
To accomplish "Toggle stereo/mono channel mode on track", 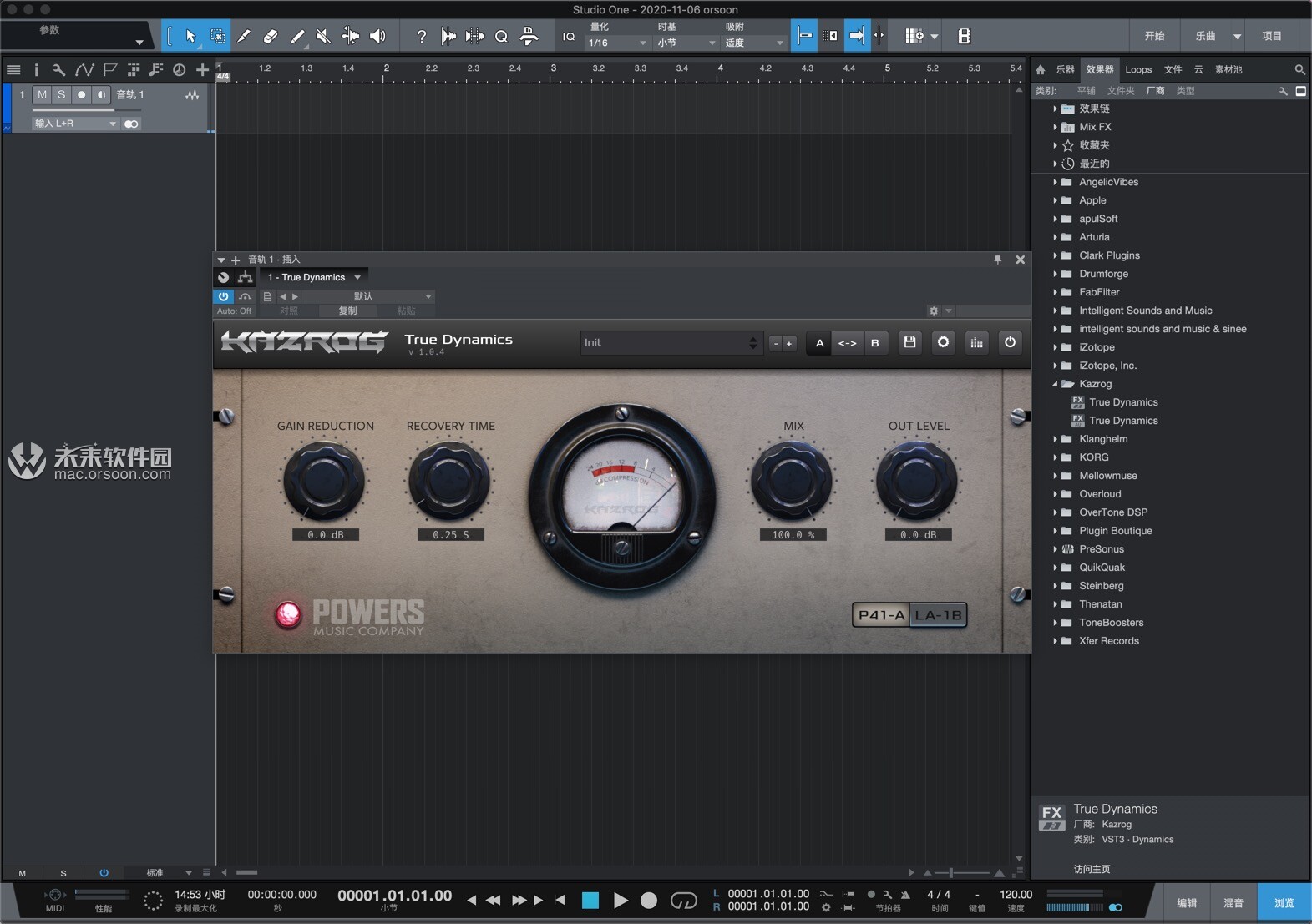I will [131, 124].
